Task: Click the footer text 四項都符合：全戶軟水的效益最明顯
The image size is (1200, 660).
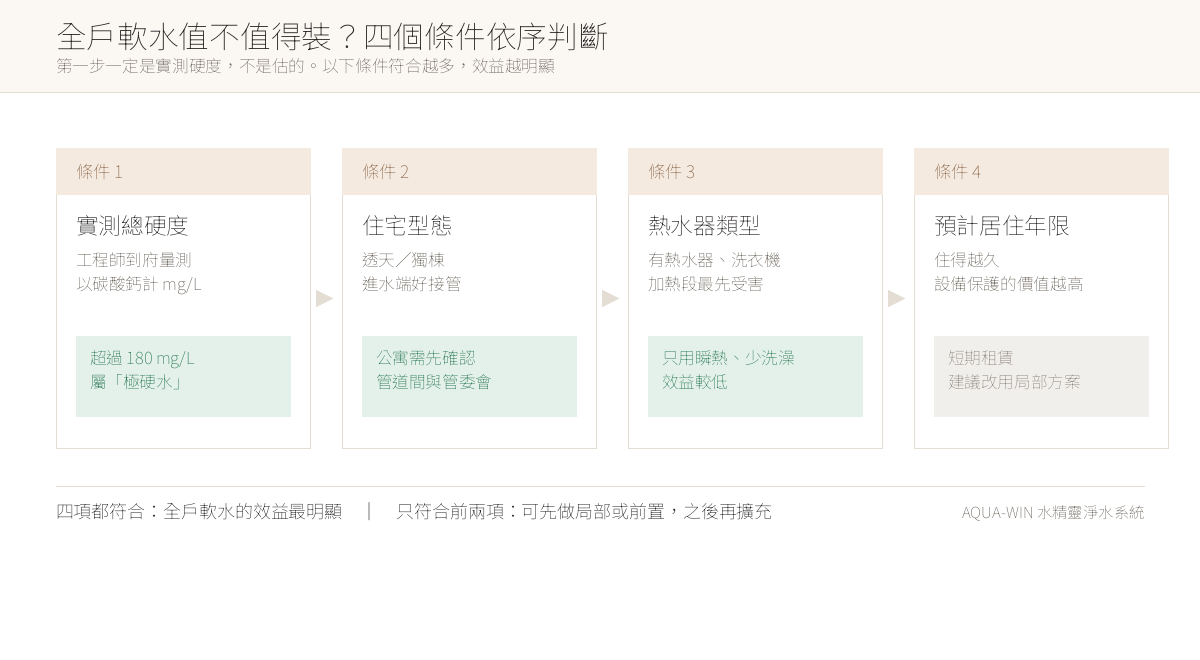Action: click(199, 511)
